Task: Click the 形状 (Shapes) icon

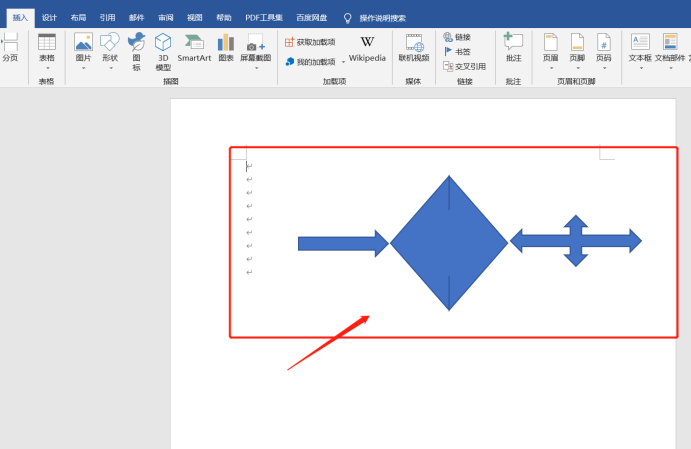Action: coord(109,46)
